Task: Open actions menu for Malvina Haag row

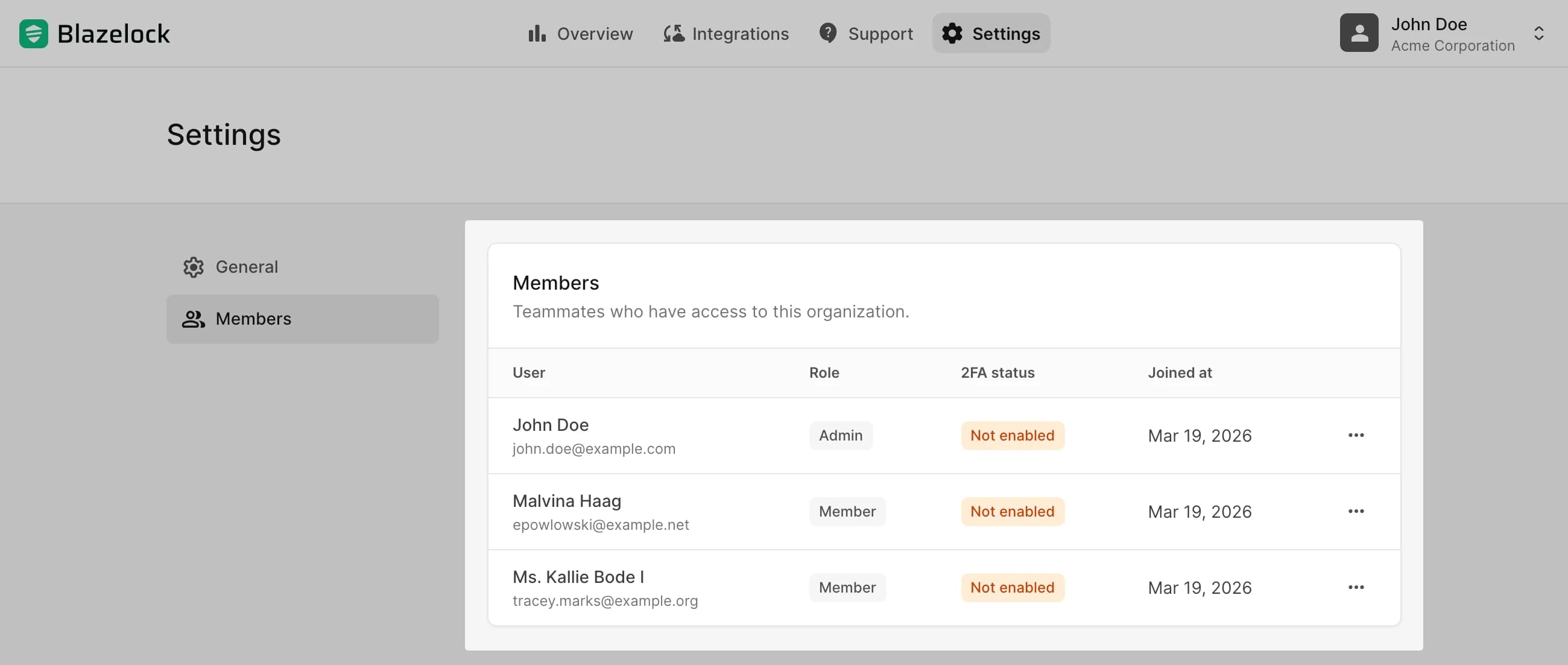Action: (1356, 512)
